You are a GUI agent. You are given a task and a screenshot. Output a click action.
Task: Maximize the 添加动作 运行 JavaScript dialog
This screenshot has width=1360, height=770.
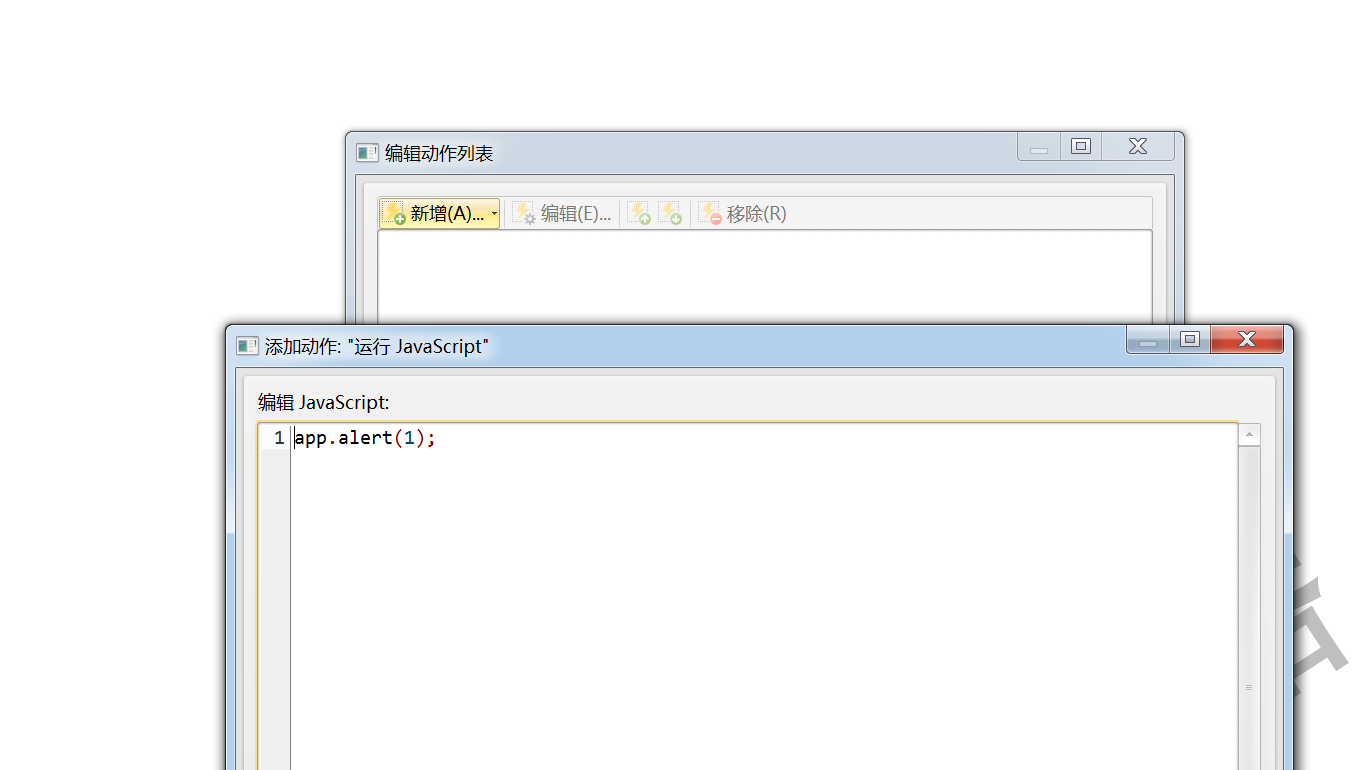click(x=1189, y=340)
